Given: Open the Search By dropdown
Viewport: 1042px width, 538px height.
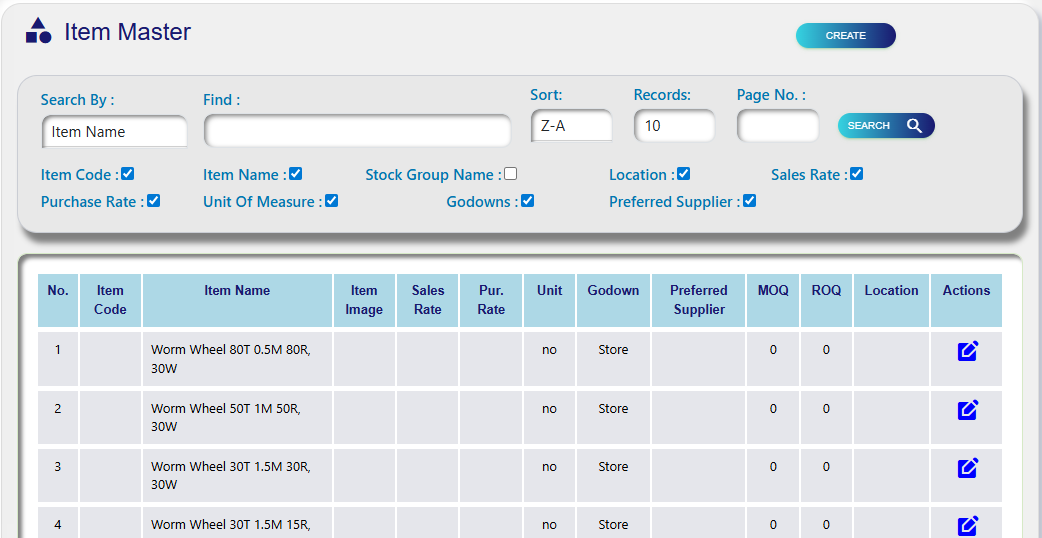Looking at the screenshot, I should (x=115, y=132).
